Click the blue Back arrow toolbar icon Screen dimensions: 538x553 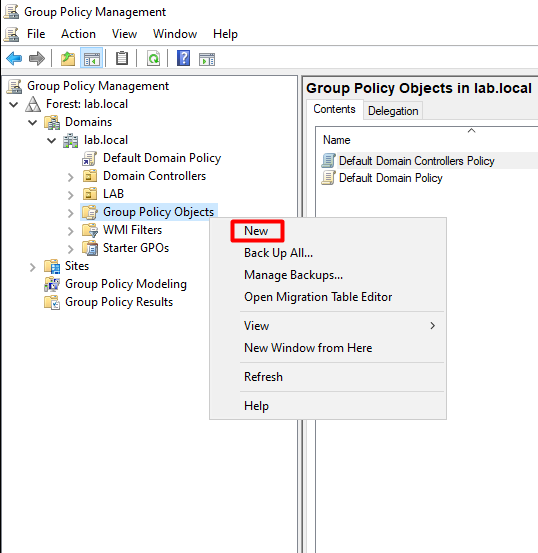coord(14,58)
